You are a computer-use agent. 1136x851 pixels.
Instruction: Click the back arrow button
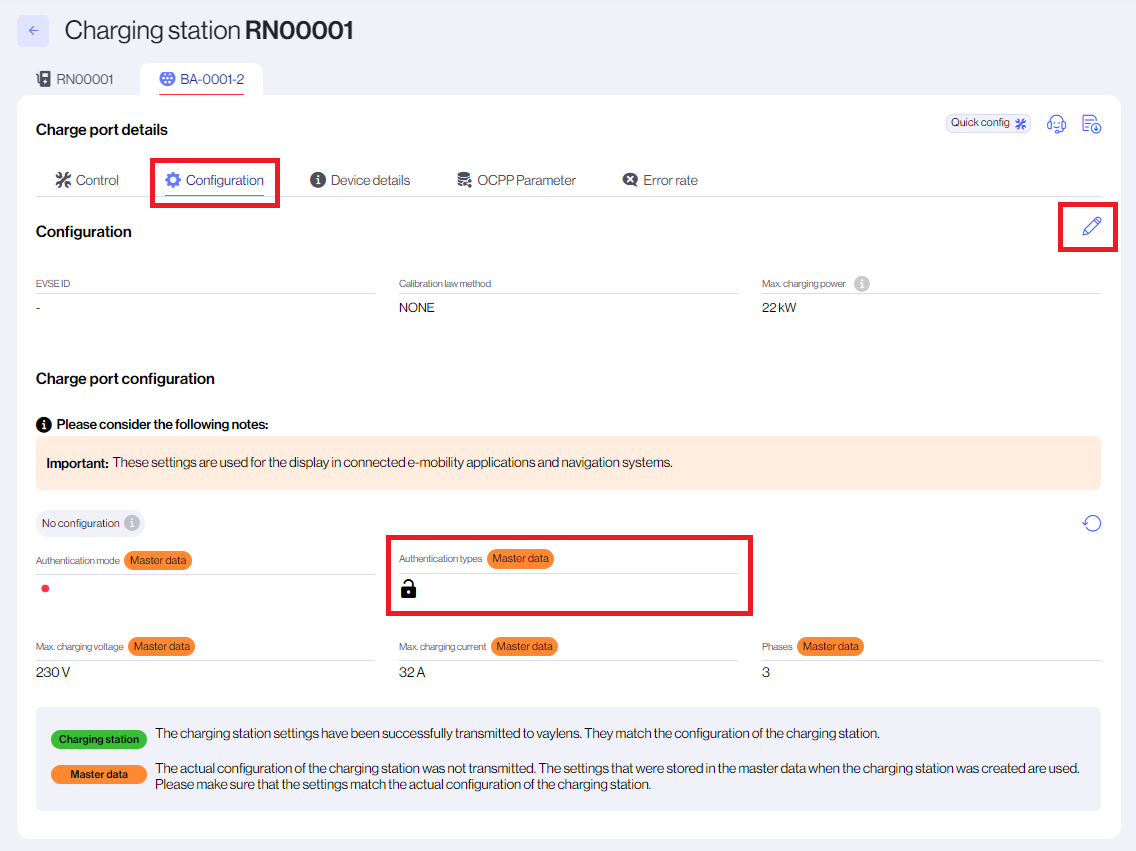(x=33, y=31)
